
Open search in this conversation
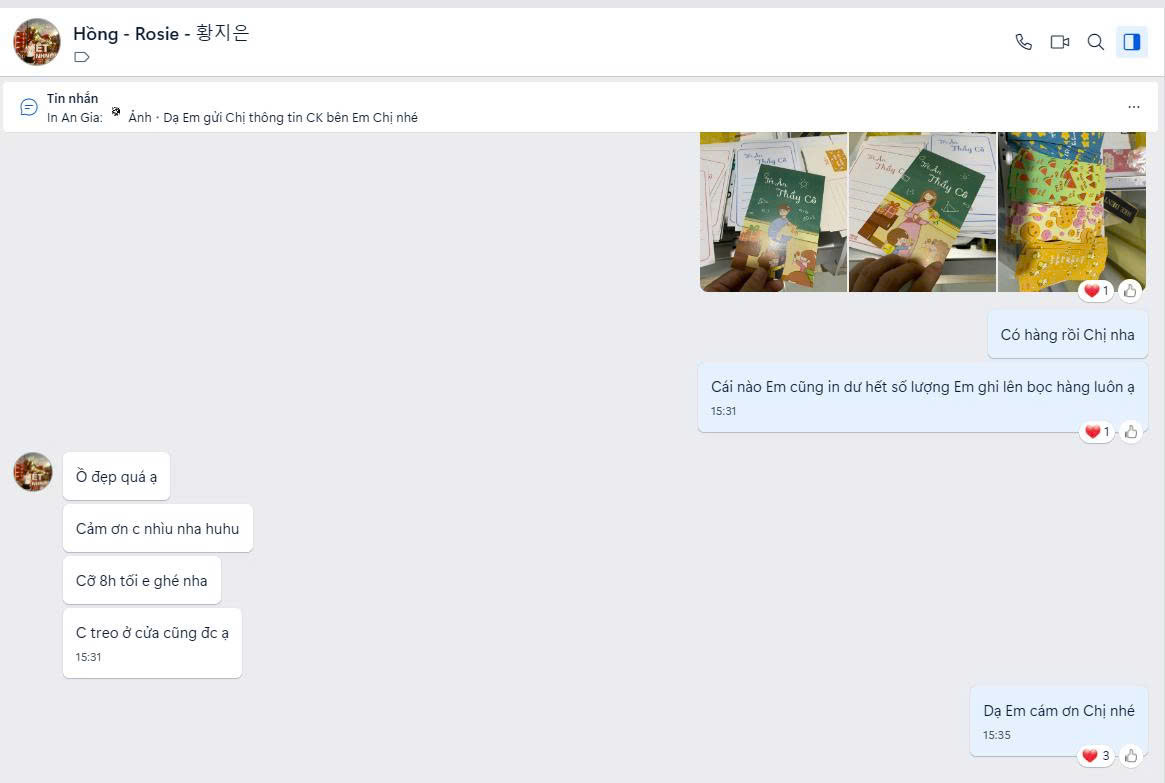click(x=1095, y=42)
